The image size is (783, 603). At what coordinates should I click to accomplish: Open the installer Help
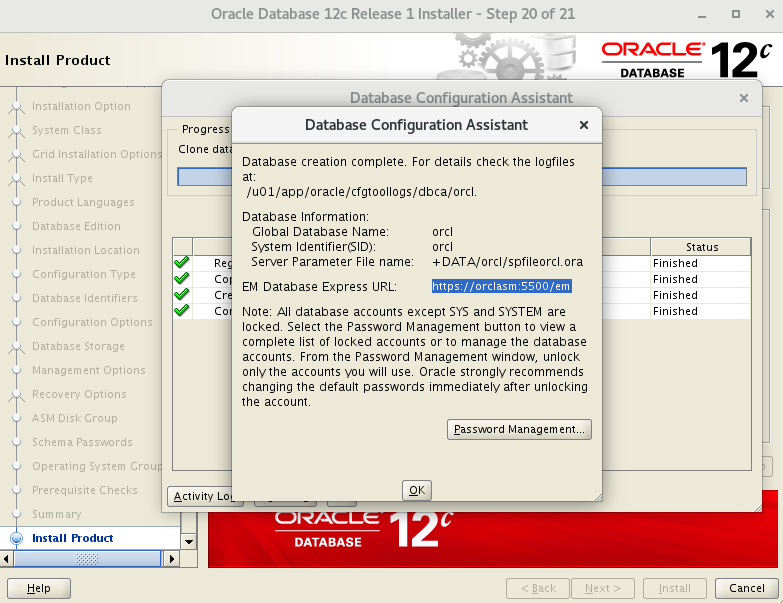[x=39, y=588]
